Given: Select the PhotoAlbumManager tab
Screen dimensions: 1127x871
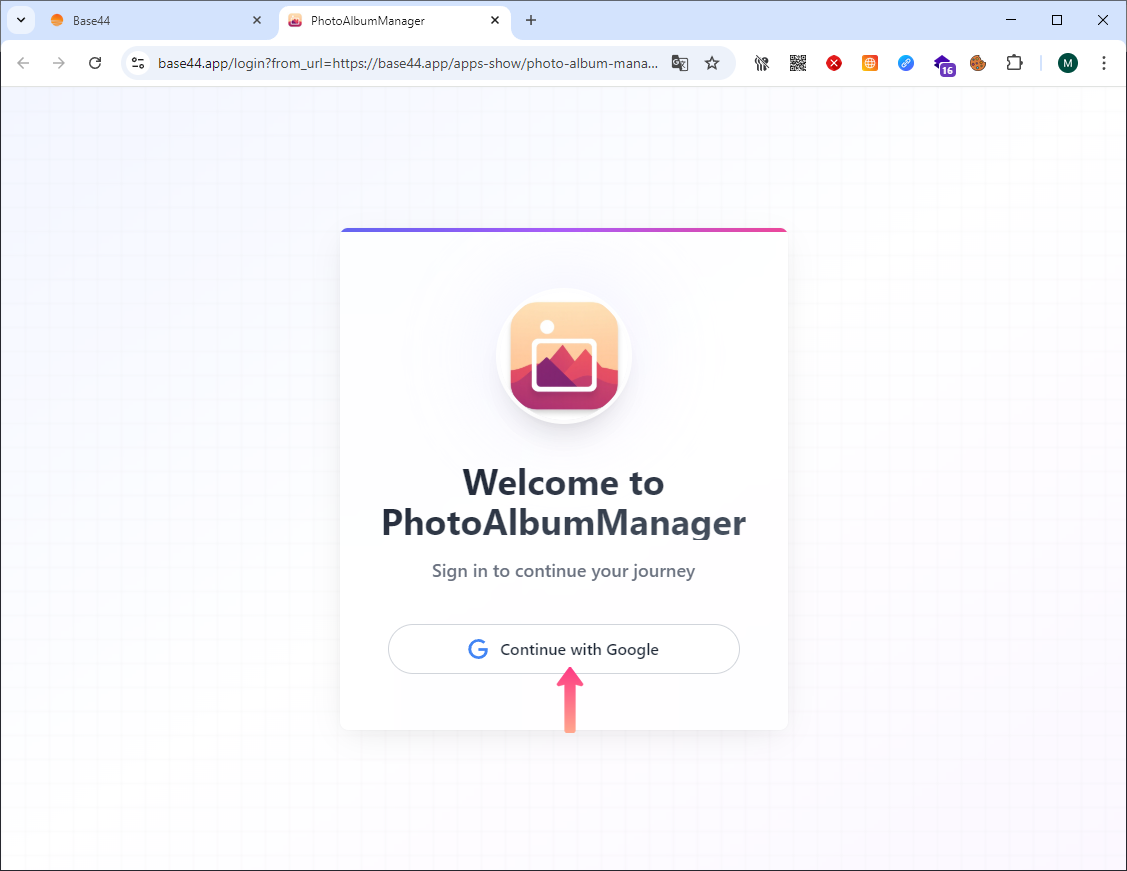Looking at the screenshot, I should (x=395, y=20).
